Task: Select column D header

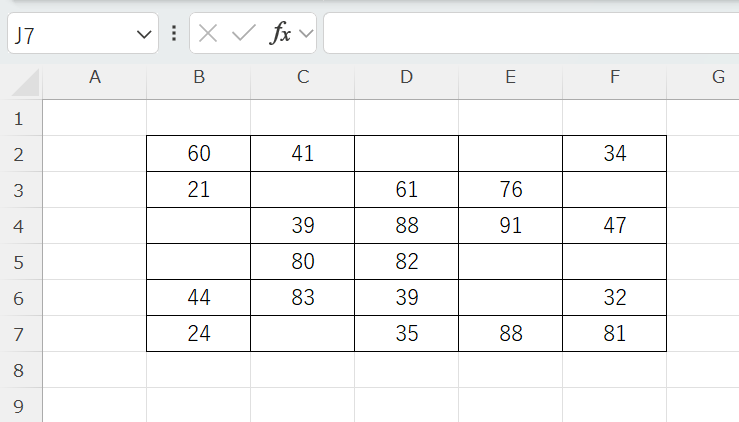Action: [406, 78]
